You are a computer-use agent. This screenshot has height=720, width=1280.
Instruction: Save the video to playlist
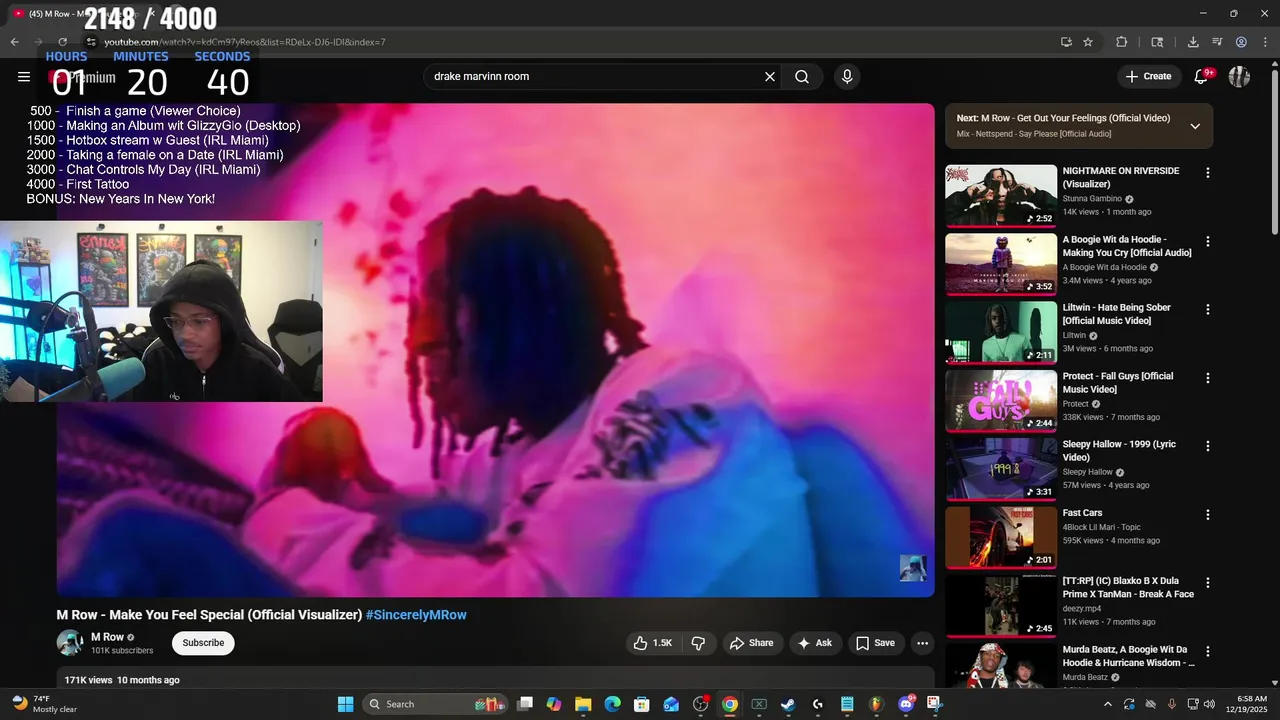(875, 643)
